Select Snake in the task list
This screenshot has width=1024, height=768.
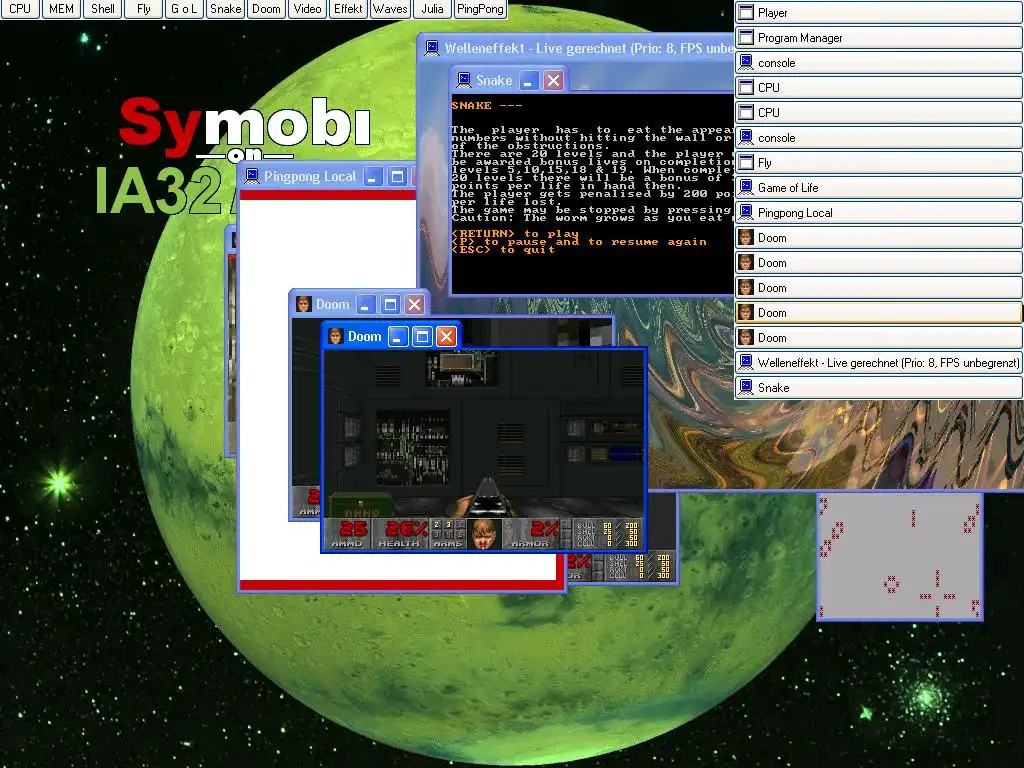click(x=878, y=388)
